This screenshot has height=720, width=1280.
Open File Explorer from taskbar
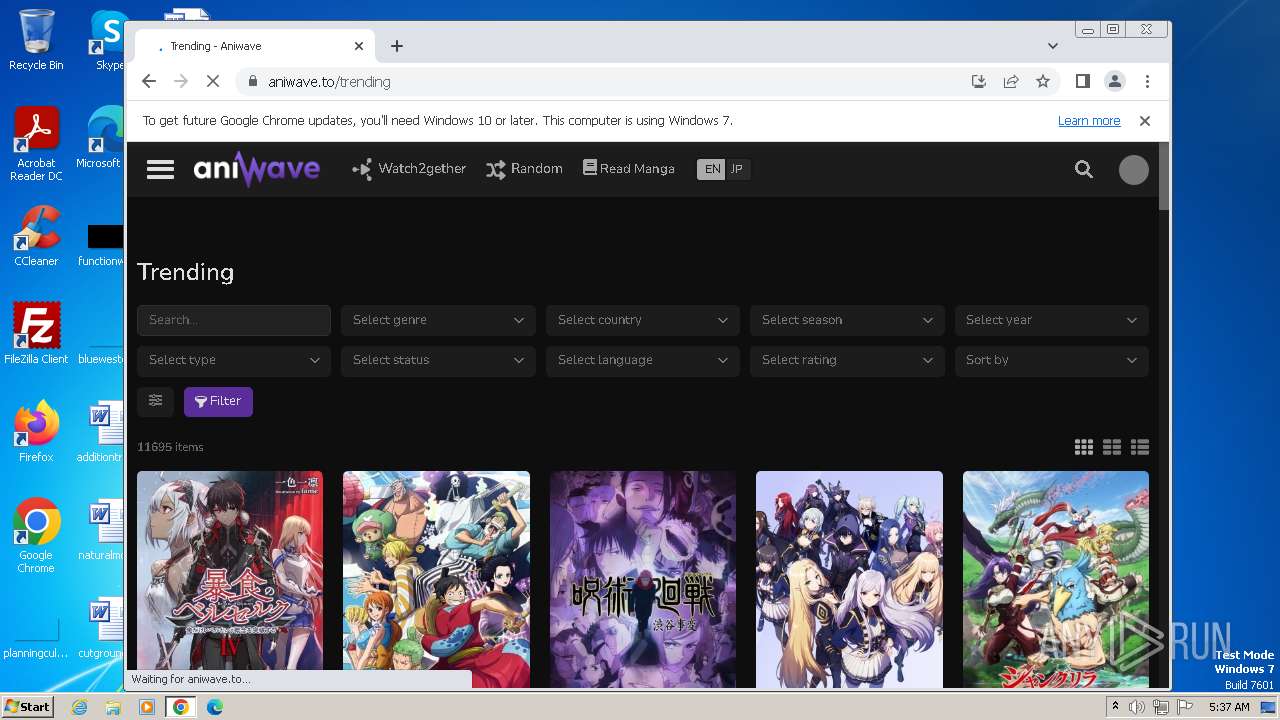[x=113, y=707]
